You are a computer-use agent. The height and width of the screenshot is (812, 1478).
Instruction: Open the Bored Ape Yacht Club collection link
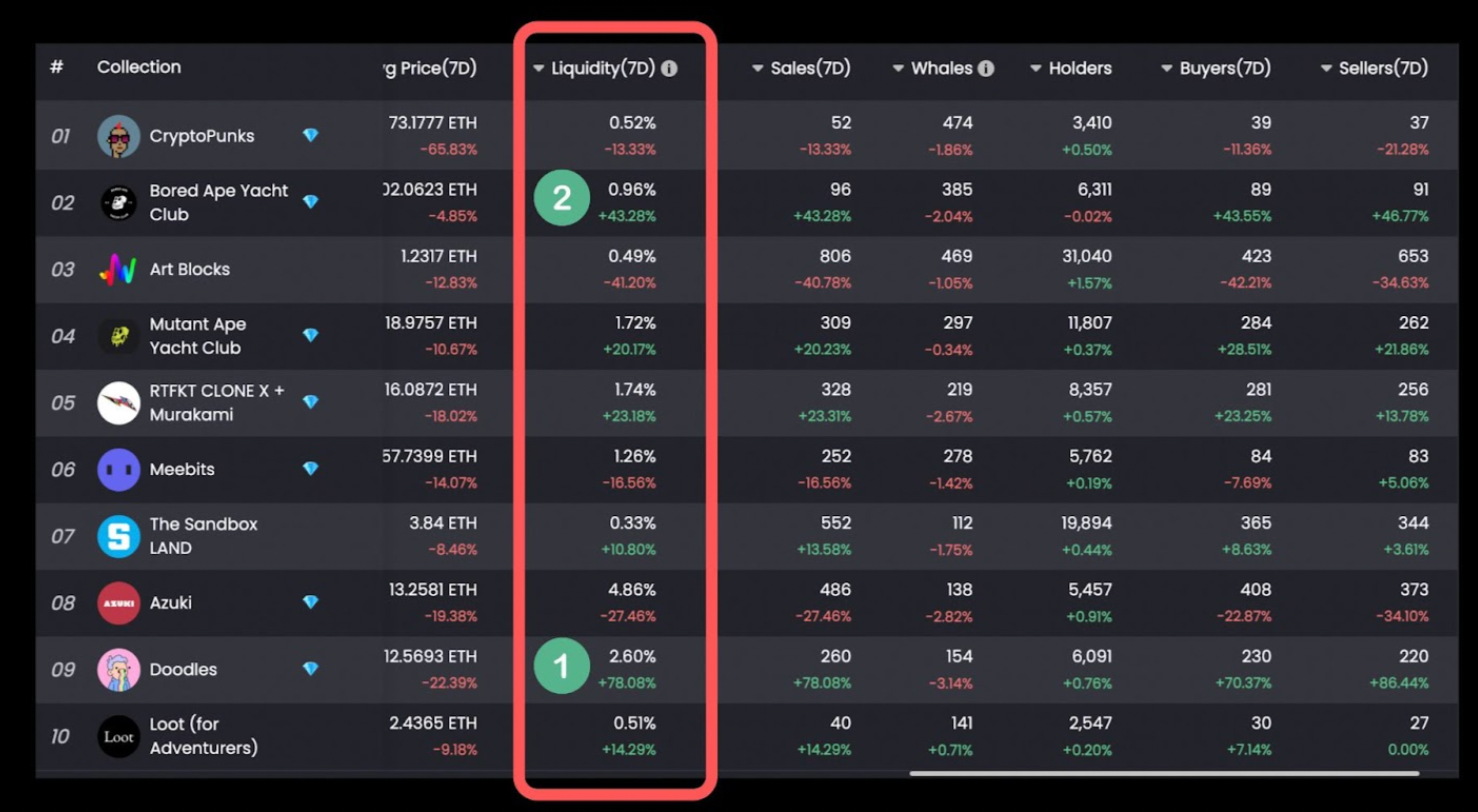pyautogui.click(x=219, y=202)
